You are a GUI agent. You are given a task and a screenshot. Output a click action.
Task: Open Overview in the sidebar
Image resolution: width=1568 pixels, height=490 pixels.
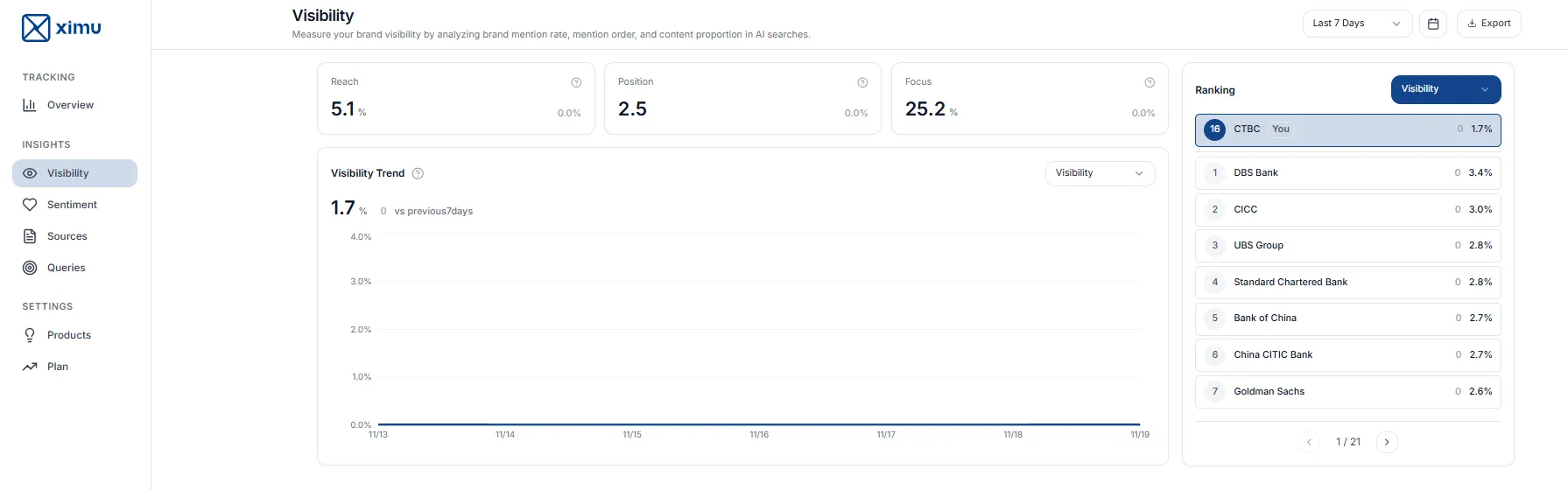[x=70, y=105]
